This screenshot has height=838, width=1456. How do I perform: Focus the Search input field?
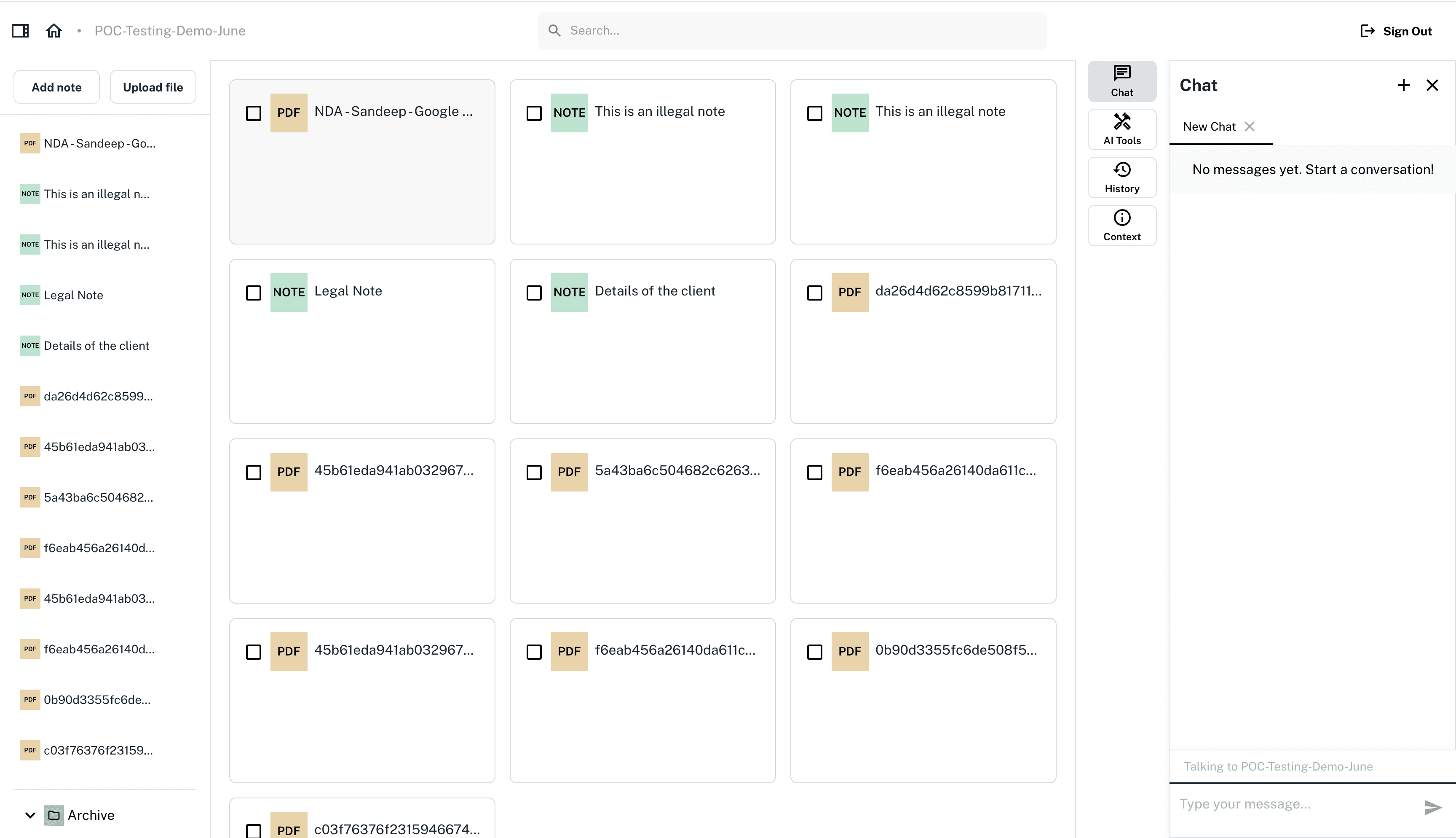coord(792,30)
